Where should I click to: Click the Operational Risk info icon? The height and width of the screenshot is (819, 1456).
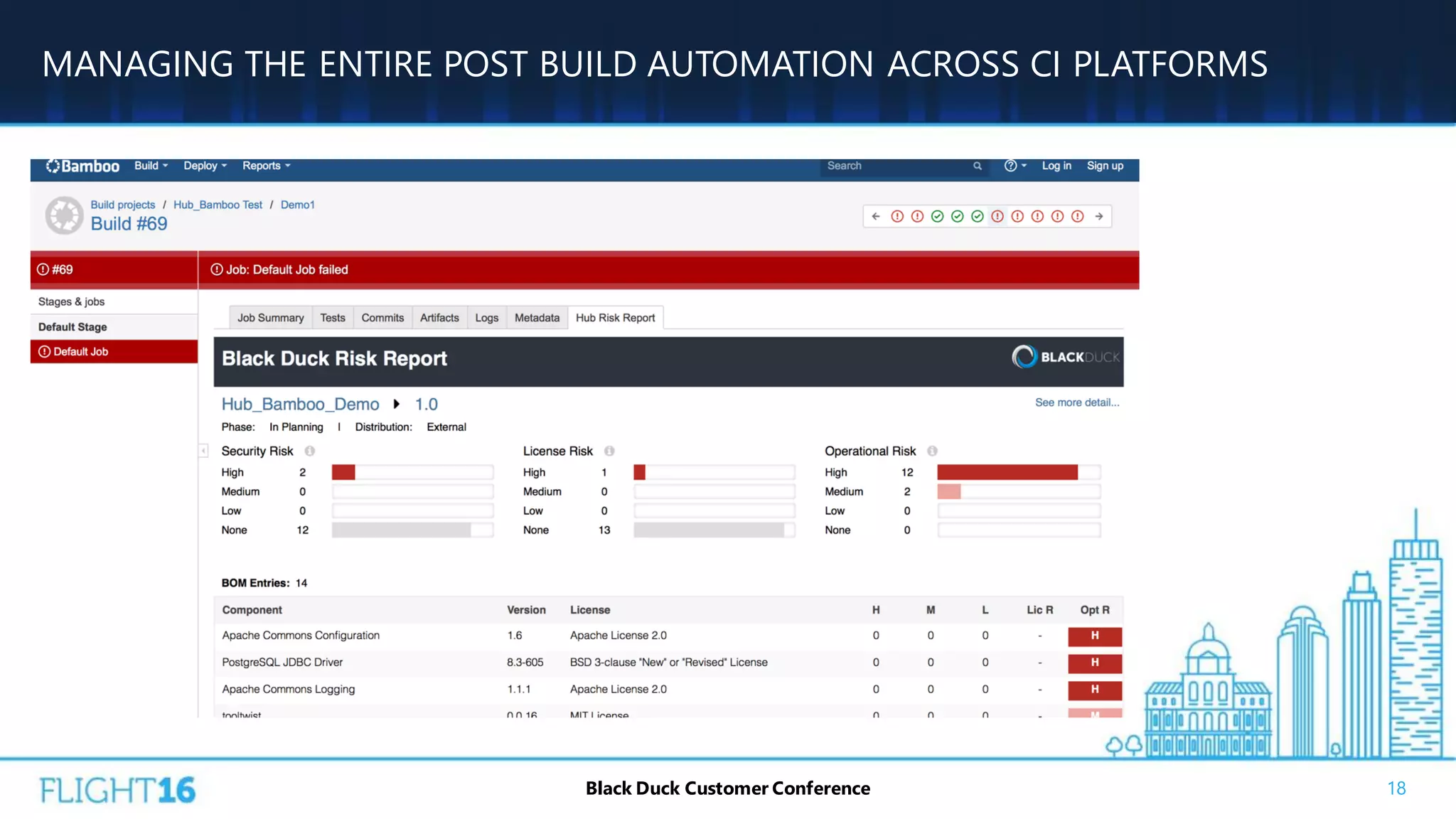(x=932, y=451)
